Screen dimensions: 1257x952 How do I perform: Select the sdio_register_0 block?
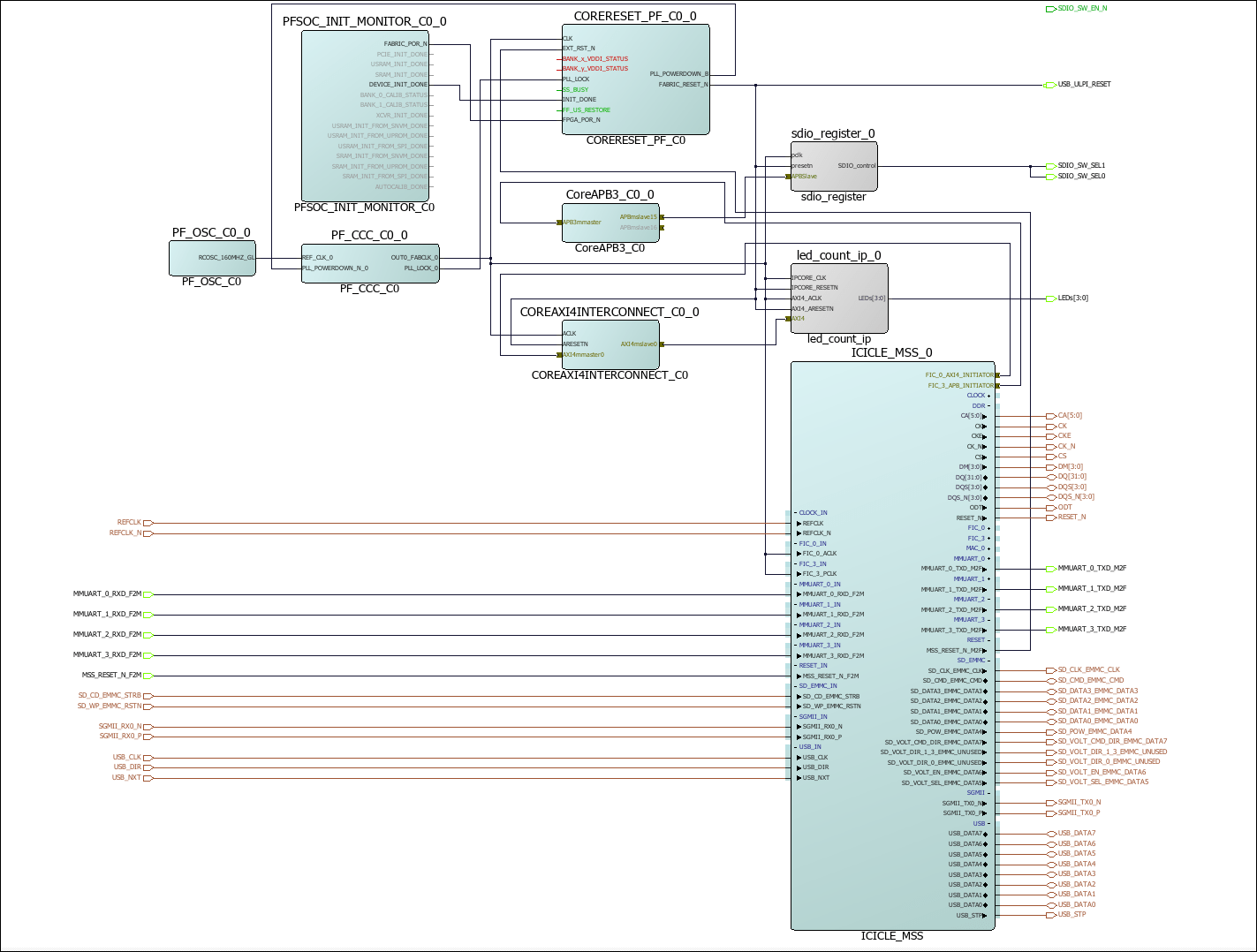[x=833, y=166]
